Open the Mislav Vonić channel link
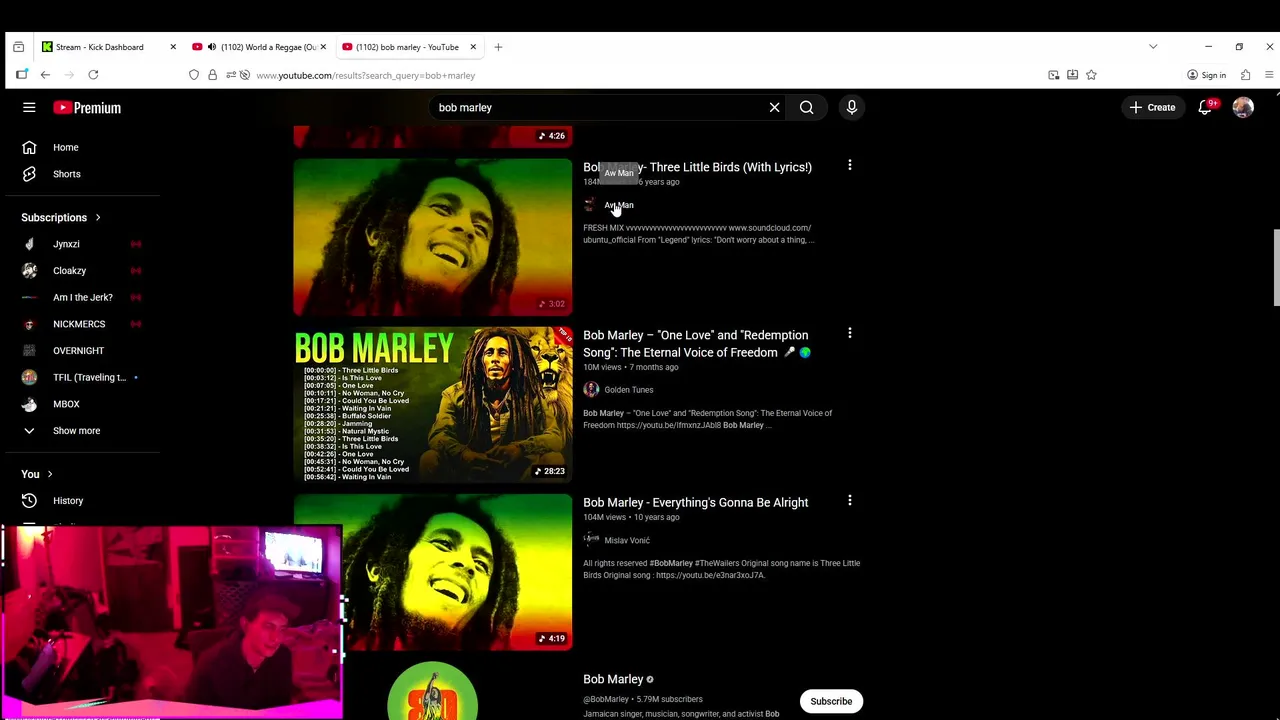 627,540
